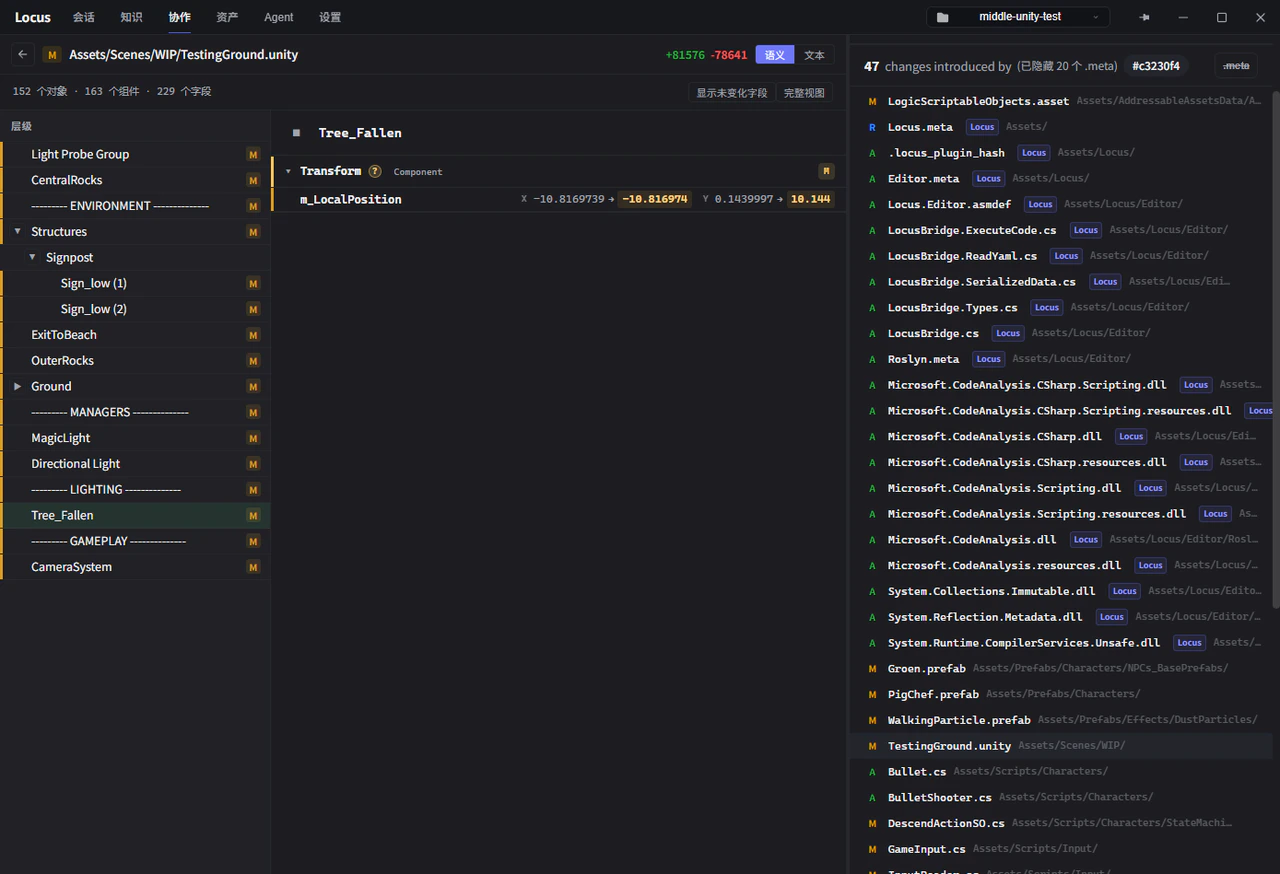This screenshot has height=874, width=1280.
Task: Select the LIGHTING separator object
Action: (x=135, y=489)
